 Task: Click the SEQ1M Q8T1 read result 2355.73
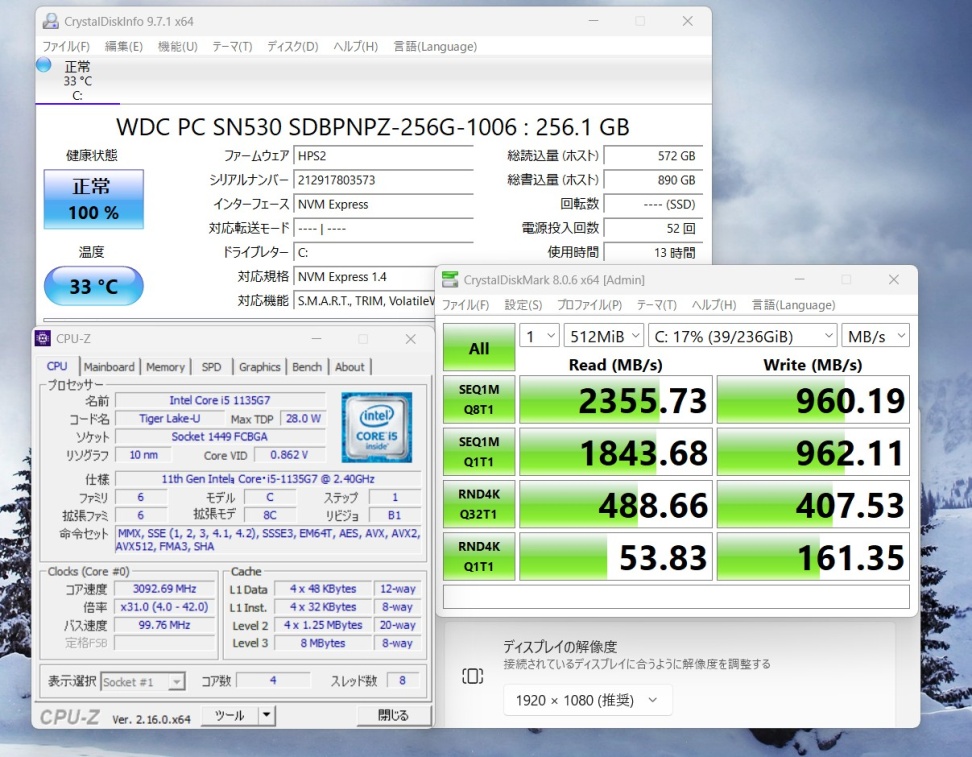click(x=616, y=399)
